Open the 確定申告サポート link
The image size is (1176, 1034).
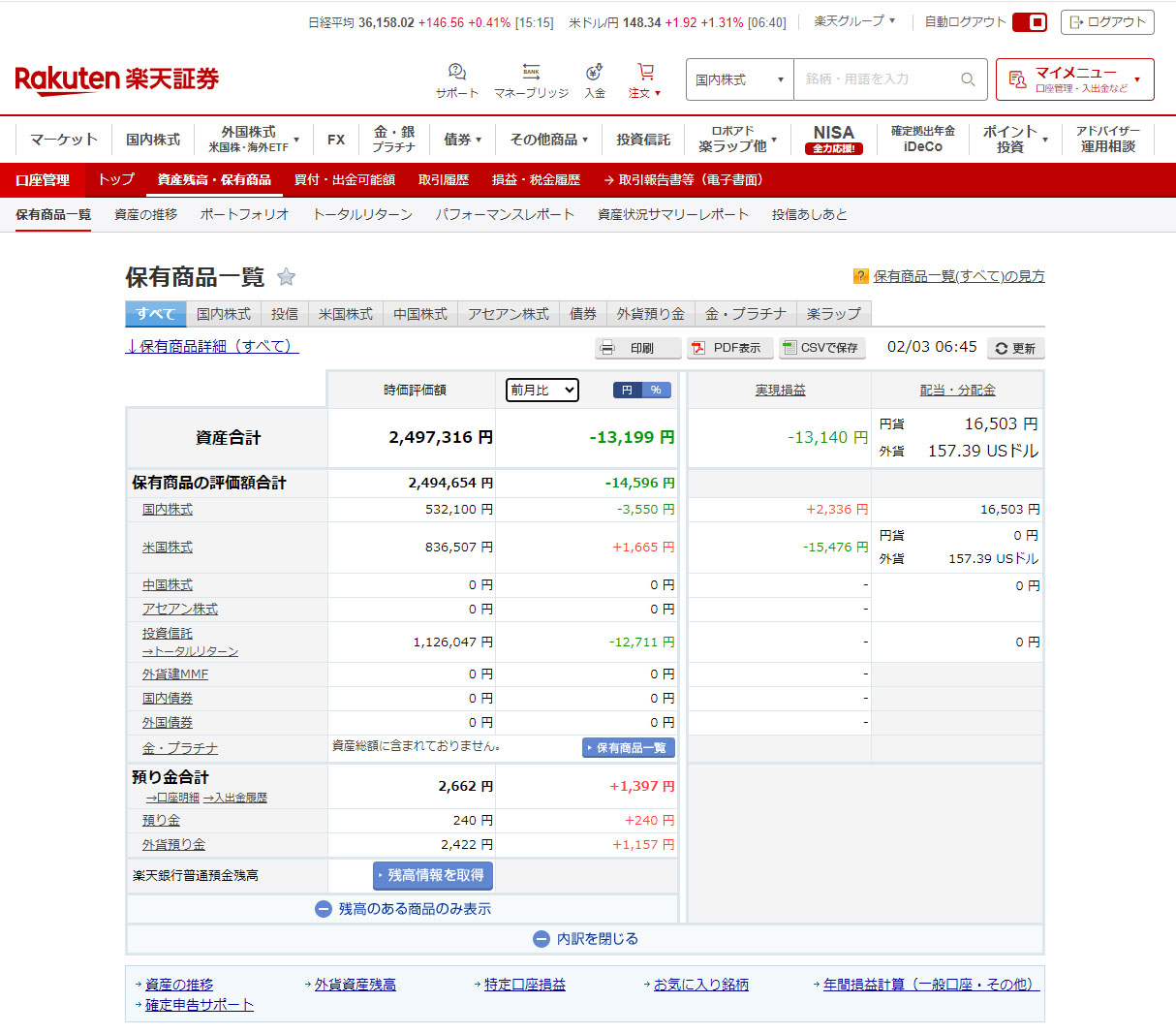tap(200, 1005)
